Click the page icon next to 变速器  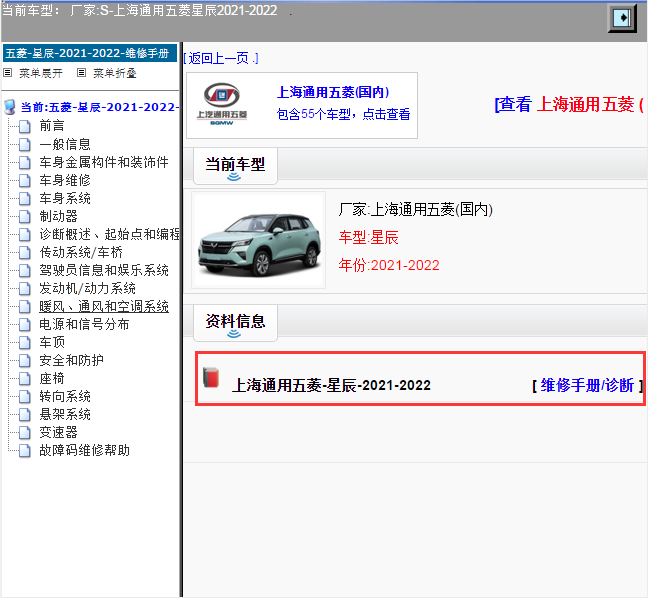[25, 433]
